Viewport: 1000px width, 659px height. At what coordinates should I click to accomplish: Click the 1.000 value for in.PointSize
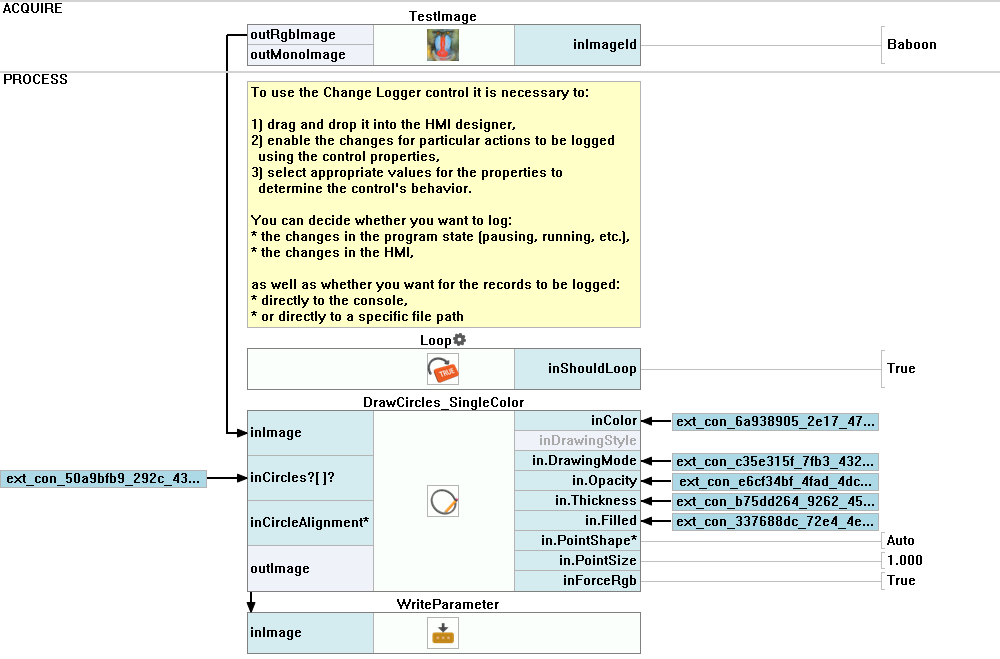pos(905,561)
